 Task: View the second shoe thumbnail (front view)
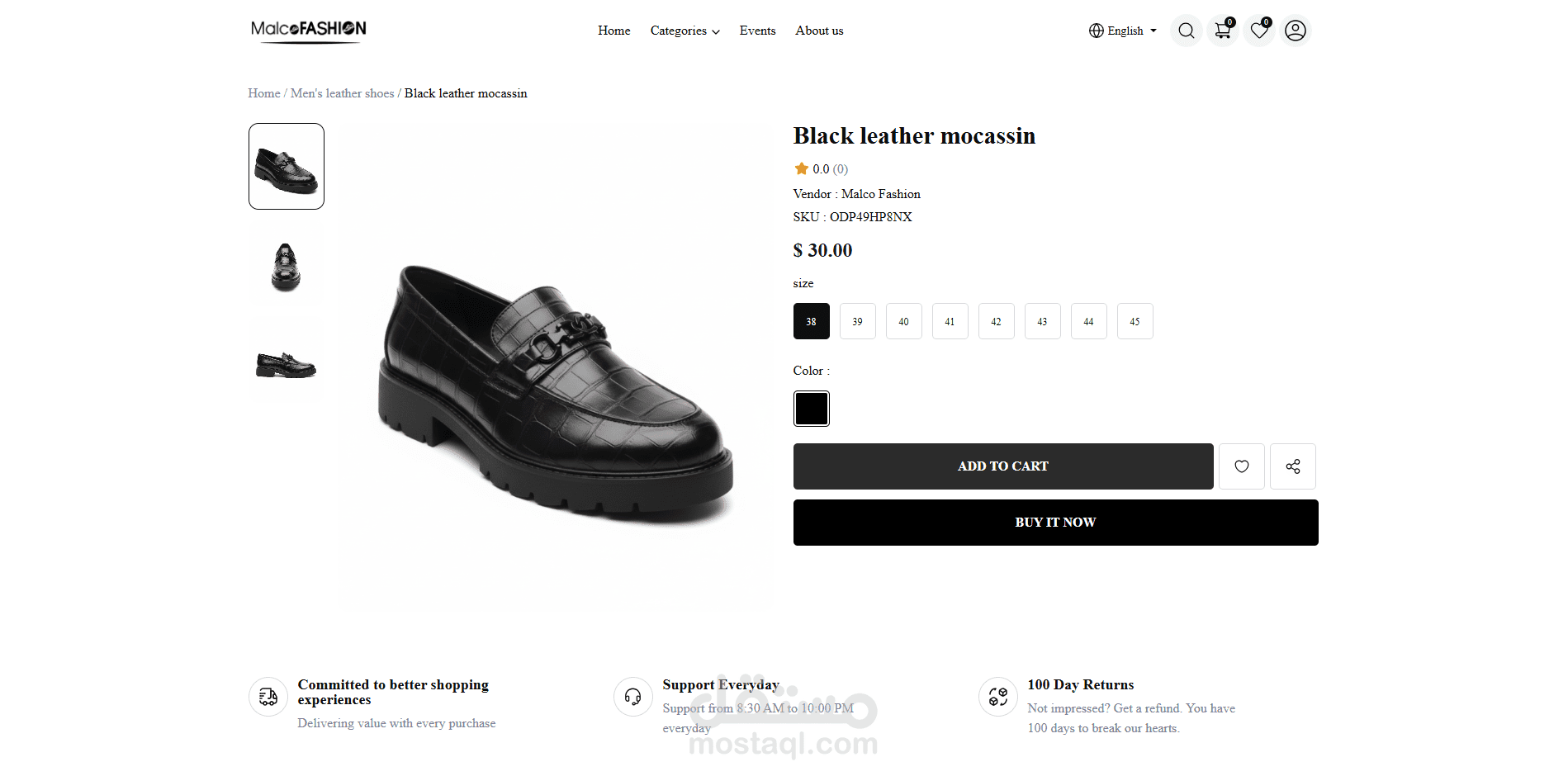click(x=286, y=267)
